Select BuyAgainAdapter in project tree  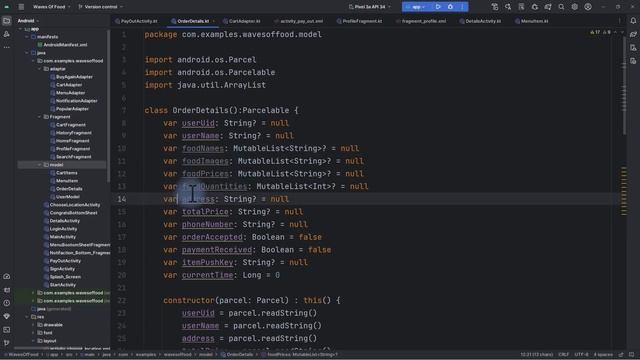(x=71, y=77)
